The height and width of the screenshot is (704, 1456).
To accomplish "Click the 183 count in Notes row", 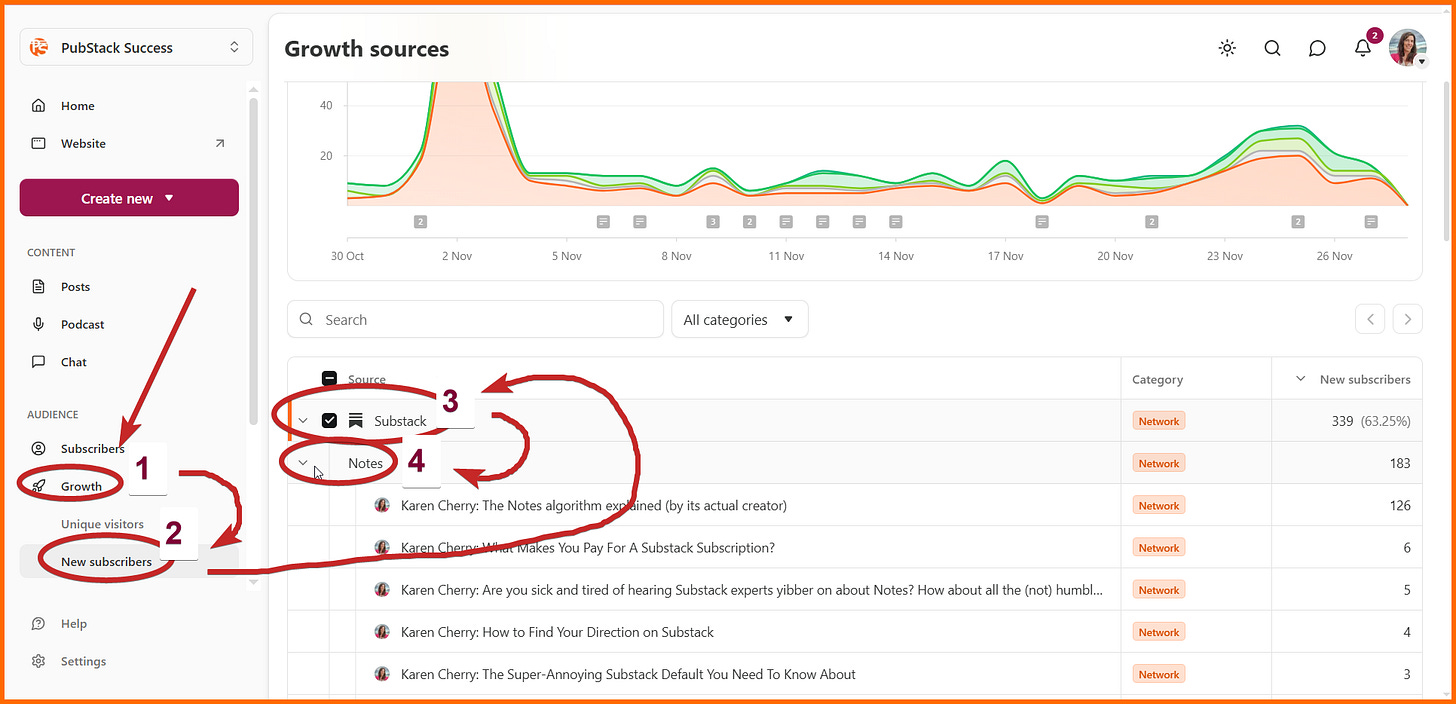I will click(1400, 463).
